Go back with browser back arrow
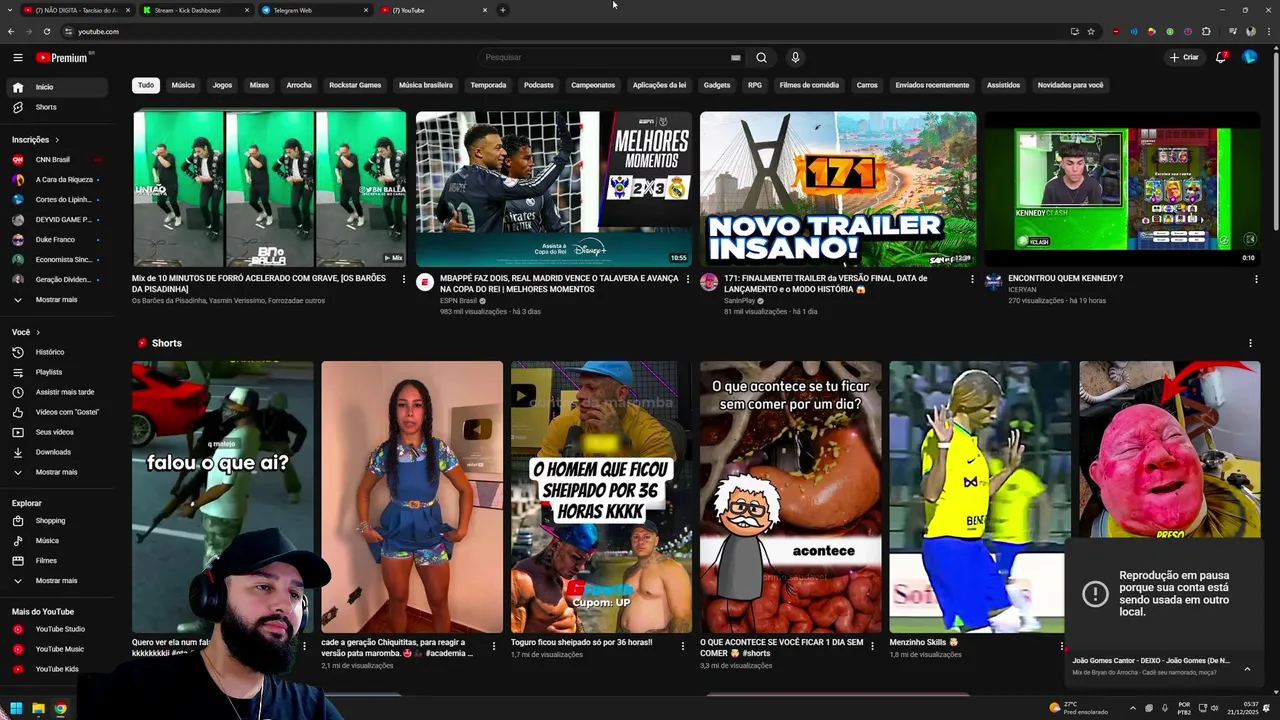The height and width of the screenshot is (720, 1280). 11,31
